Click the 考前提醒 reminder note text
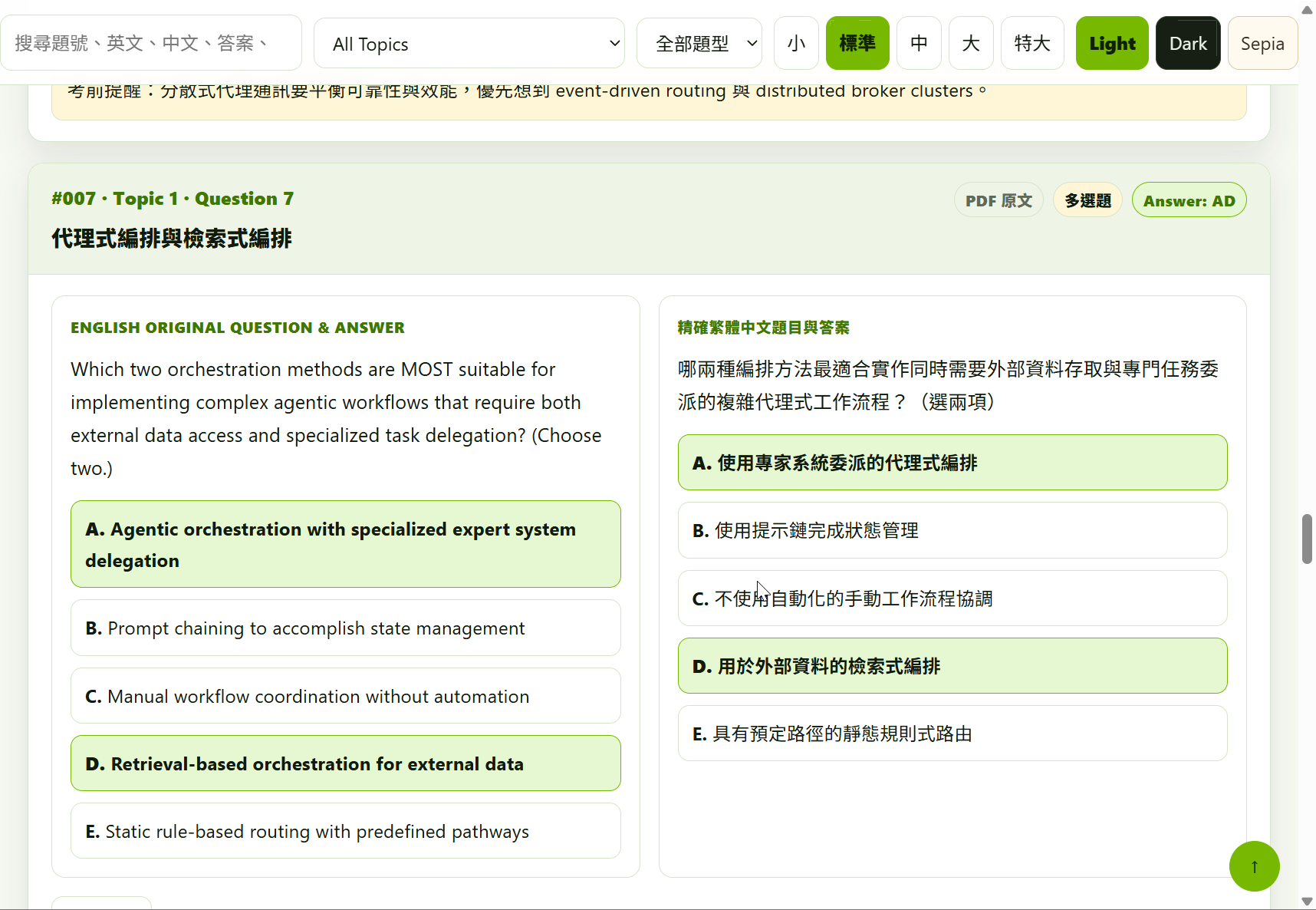Viewport: 1316px width, 910px height. coord(527,91)
